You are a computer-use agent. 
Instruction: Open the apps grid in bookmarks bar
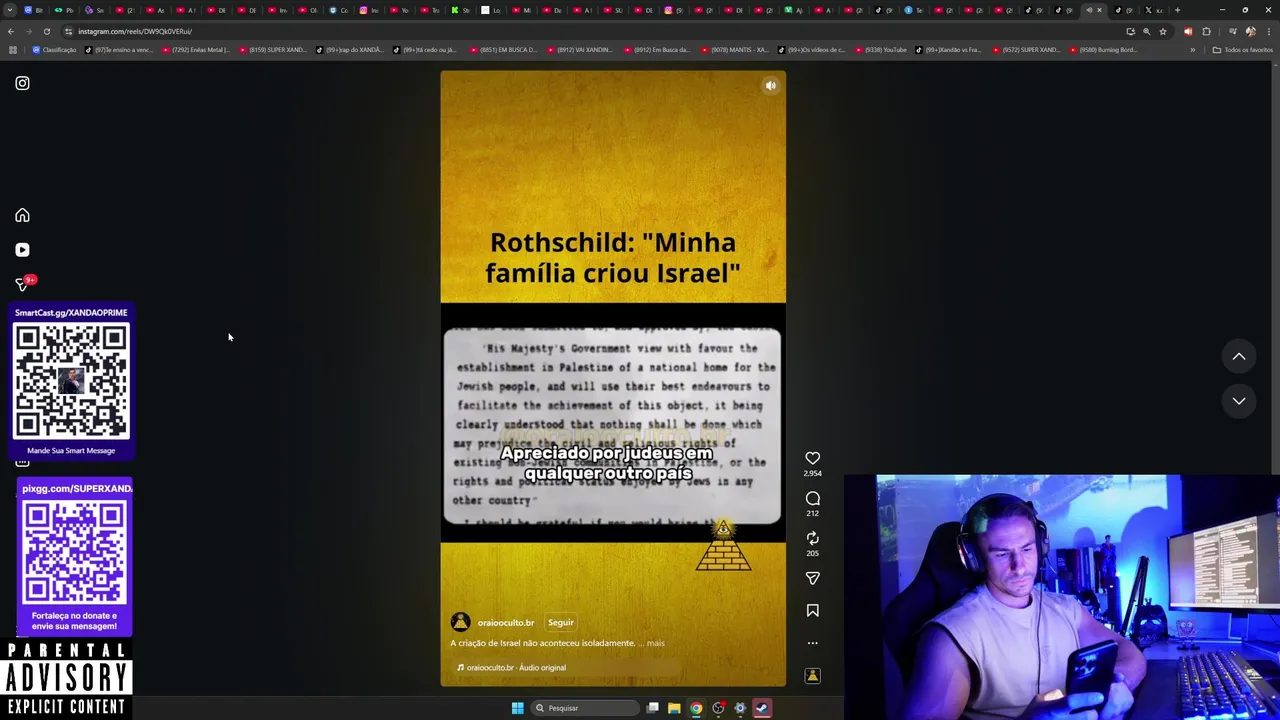click(12, 50)
